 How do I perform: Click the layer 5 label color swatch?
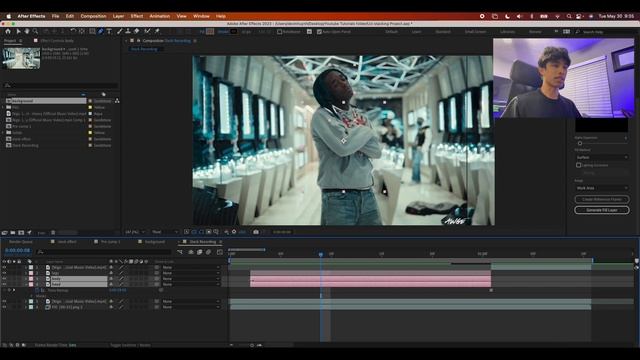(x=31, y=301)
